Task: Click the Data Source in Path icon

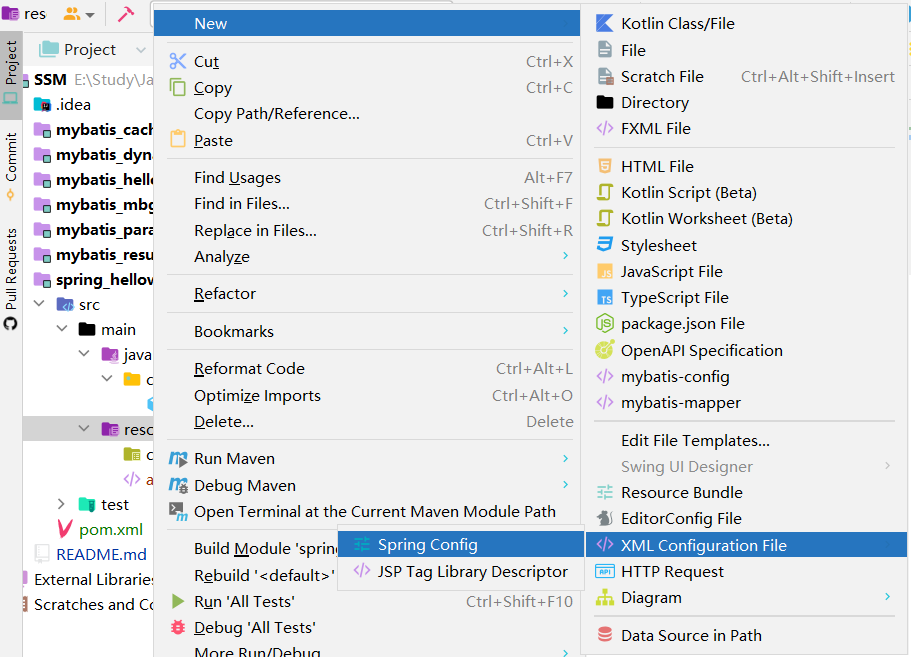Action: point(605,635)
